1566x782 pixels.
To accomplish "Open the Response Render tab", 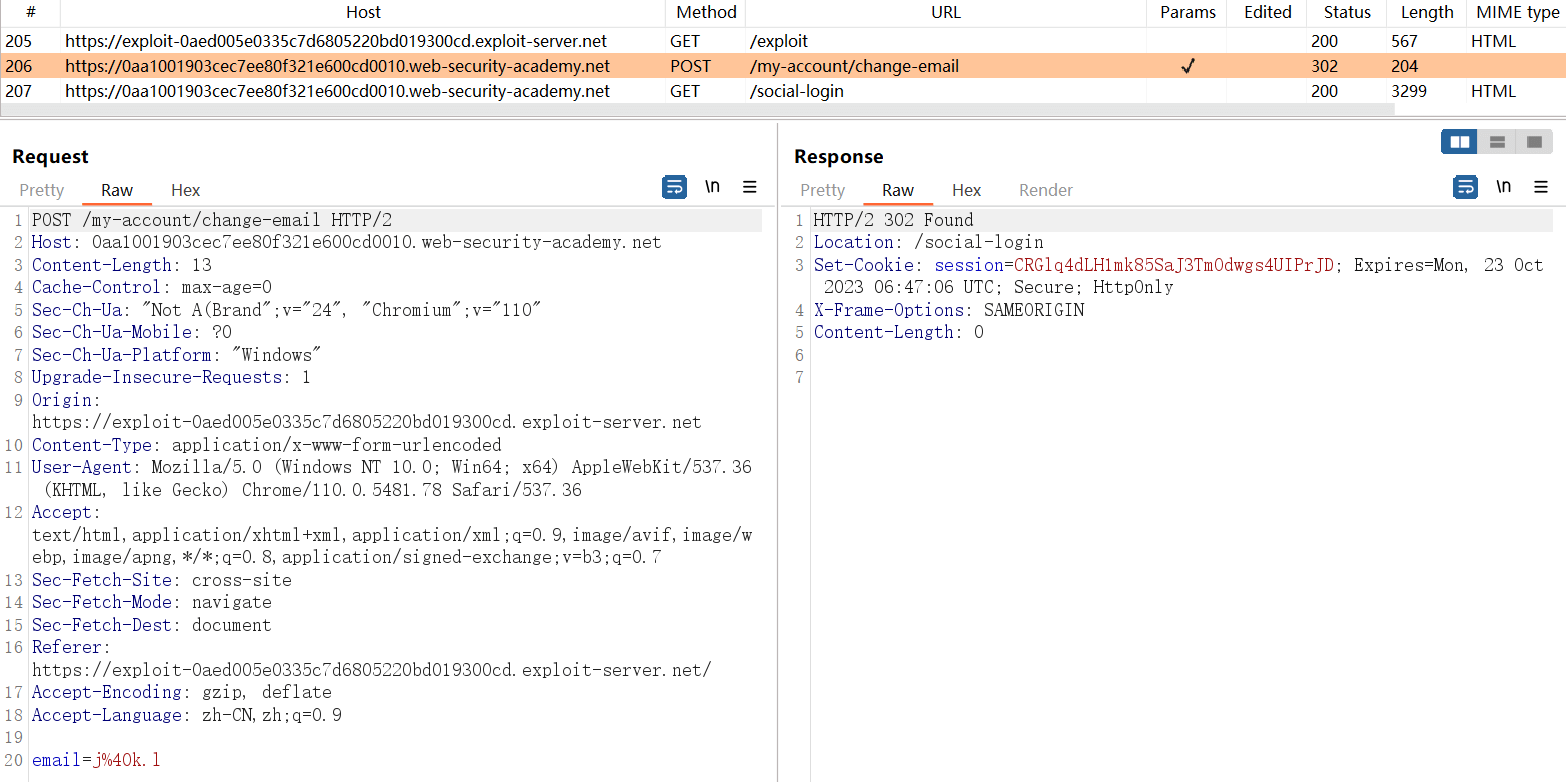I will pyautogui.click(x=1045, y=190).
